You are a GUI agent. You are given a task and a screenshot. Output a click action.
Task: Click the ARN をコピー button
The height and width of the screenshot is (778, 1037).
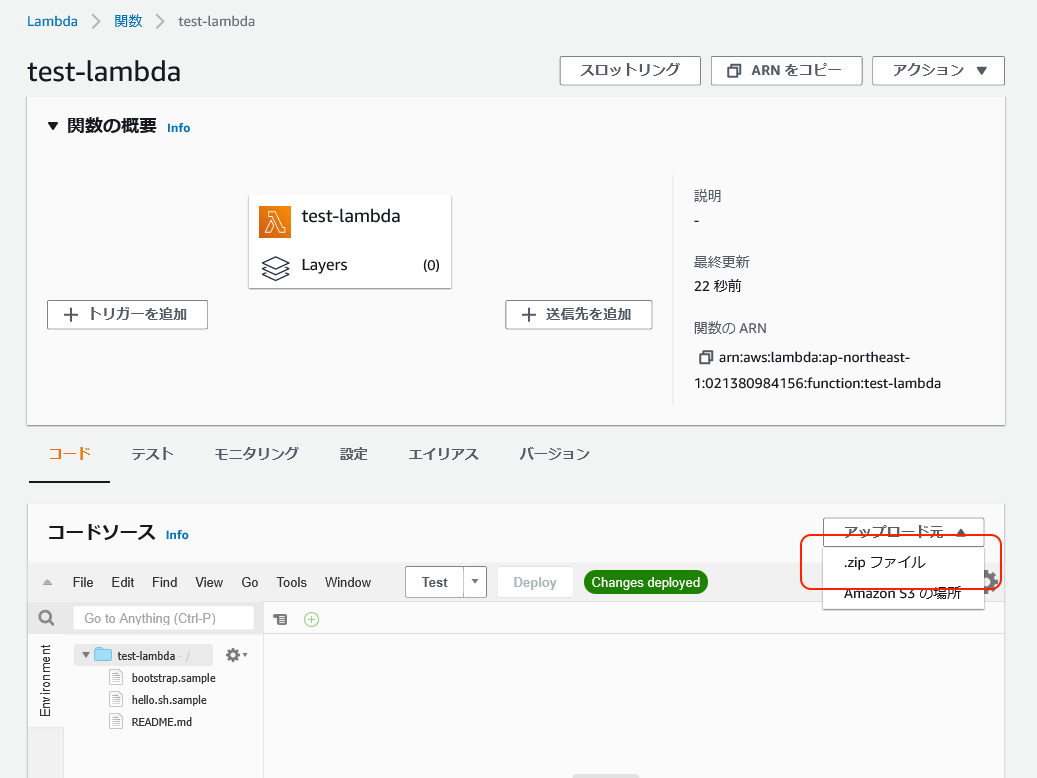pos(786,71)
